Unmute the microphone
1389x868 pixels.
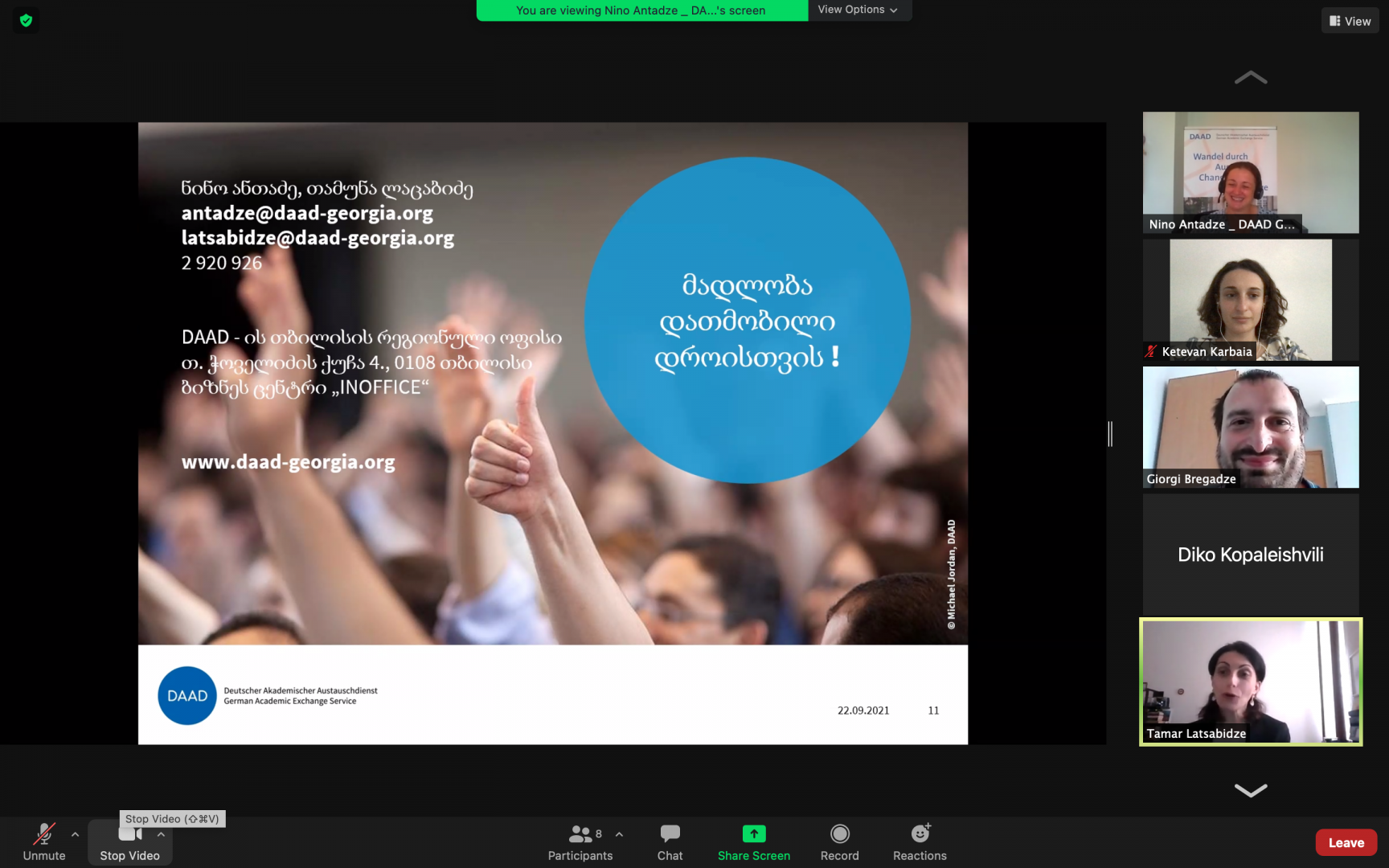[44, 841]
